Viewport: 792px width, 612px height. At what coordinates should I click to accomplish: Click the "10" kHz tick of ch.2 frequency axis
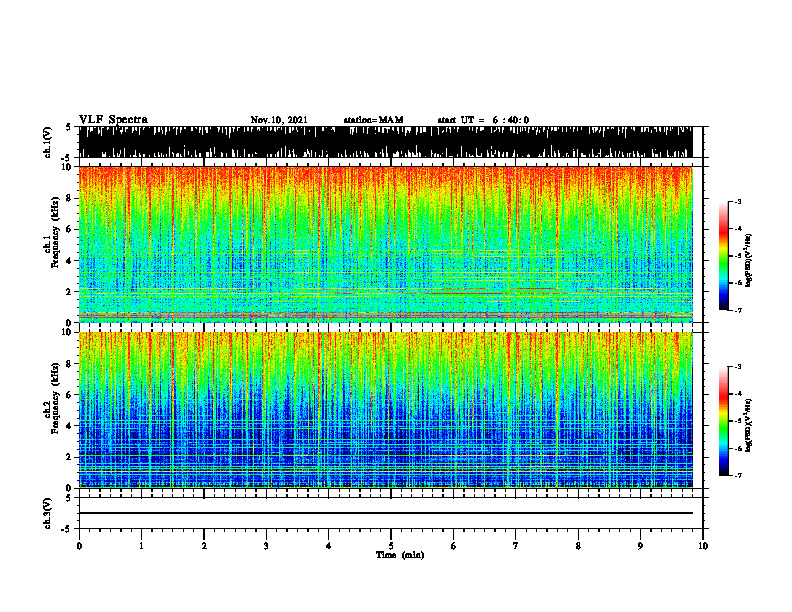pos(68,332)
